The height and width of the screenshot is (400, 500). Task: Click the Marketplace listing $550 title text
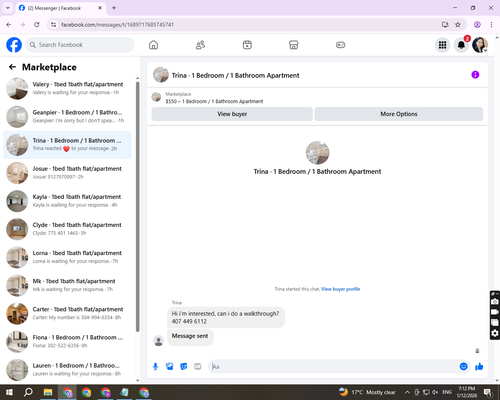click(x=214, y=101)
